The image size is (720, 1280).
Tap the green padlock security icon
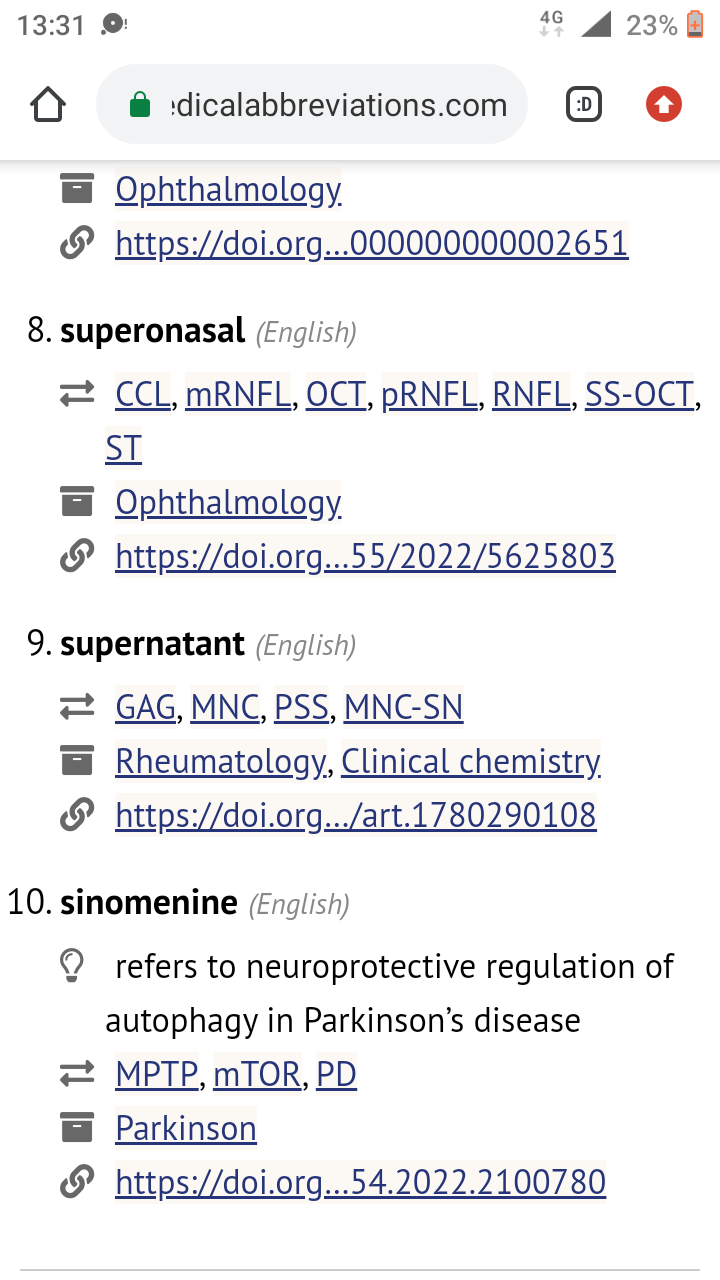point(140,105)
